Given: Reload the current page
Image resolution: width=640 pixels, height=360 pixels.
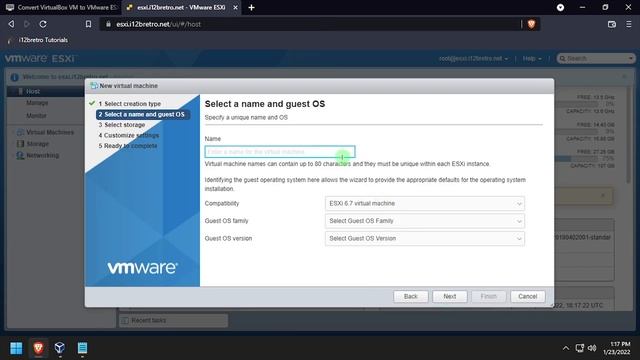Looking at the screenshot, I should pyautogui.click(x=42, y=24).
